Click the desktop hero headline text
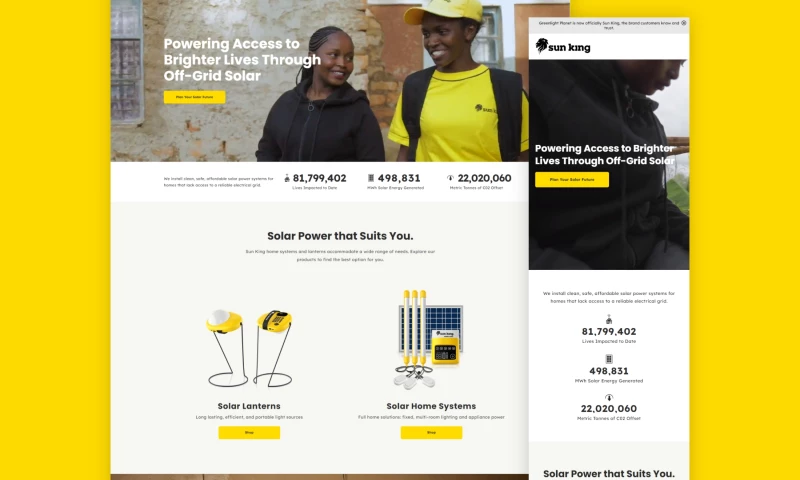Image resolution: width=800 pixels, height=480 pixels. (x=242, y=60)
